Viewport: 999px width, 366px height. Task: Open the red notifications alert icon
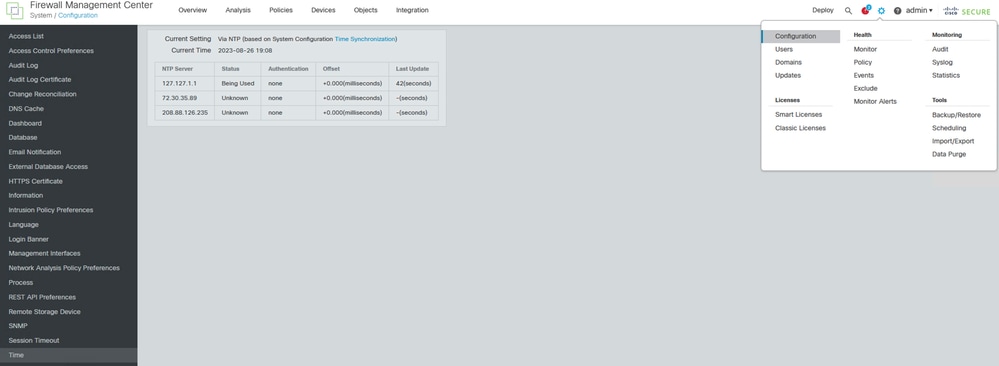click(x=865, y=10)
